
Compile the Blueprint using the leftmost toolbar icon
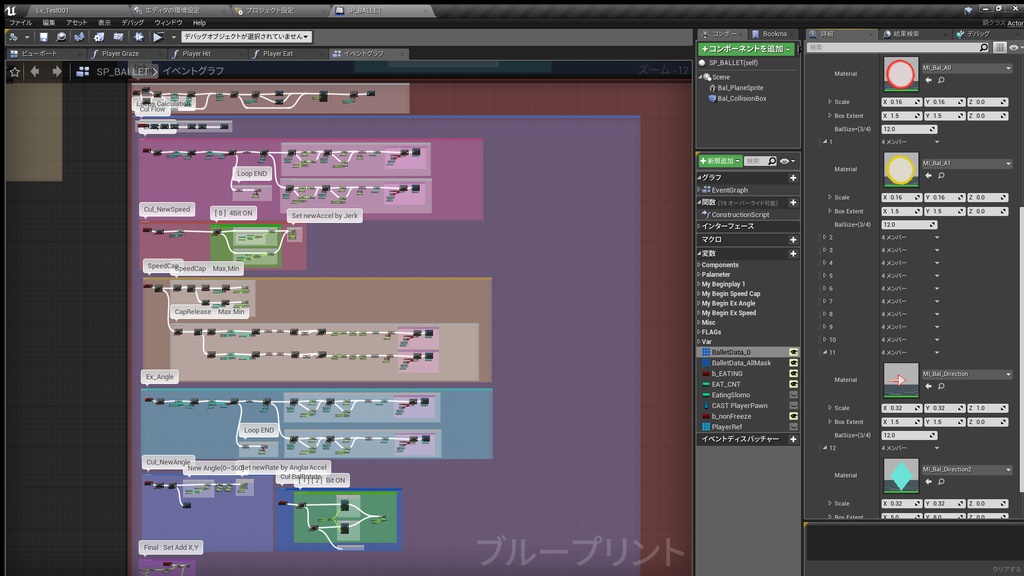(x=13, y=36)
